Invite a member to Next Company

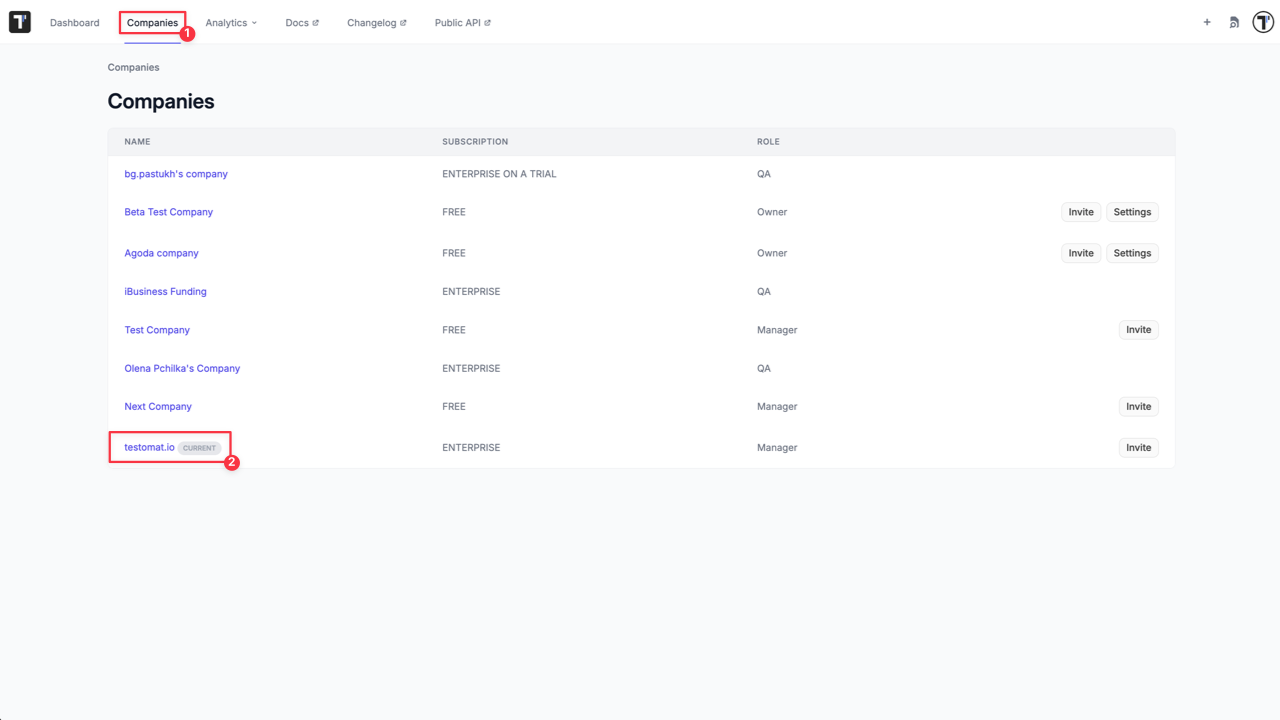tap(1138, 406)
